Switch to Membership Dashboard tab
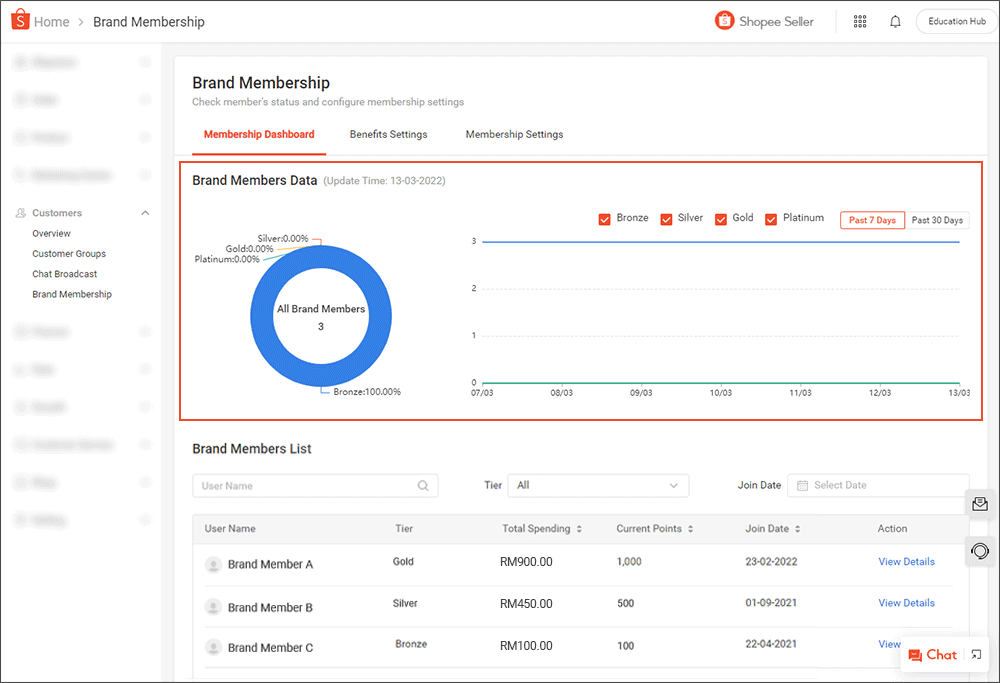Viewport: 1000px width, 683px height. point(259,135)
